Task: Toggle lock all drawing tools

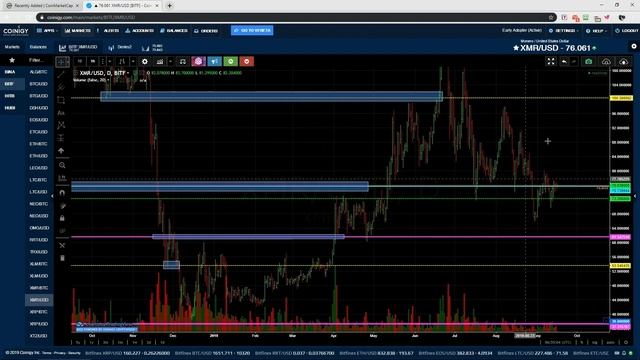Action: pos(62,218)
